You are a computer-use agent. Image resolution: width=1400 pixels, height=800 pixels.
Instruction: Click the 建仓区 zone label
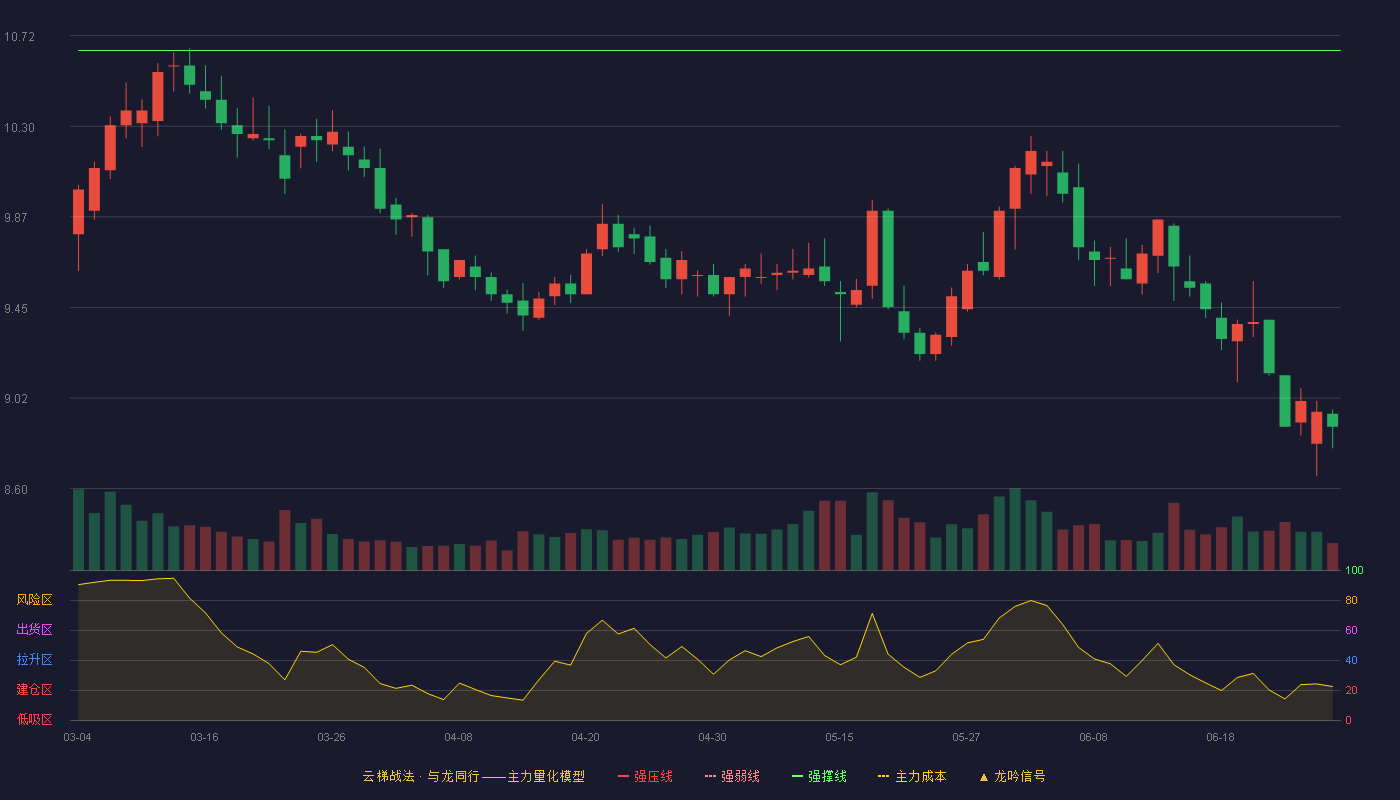click(x=34, y=690)
